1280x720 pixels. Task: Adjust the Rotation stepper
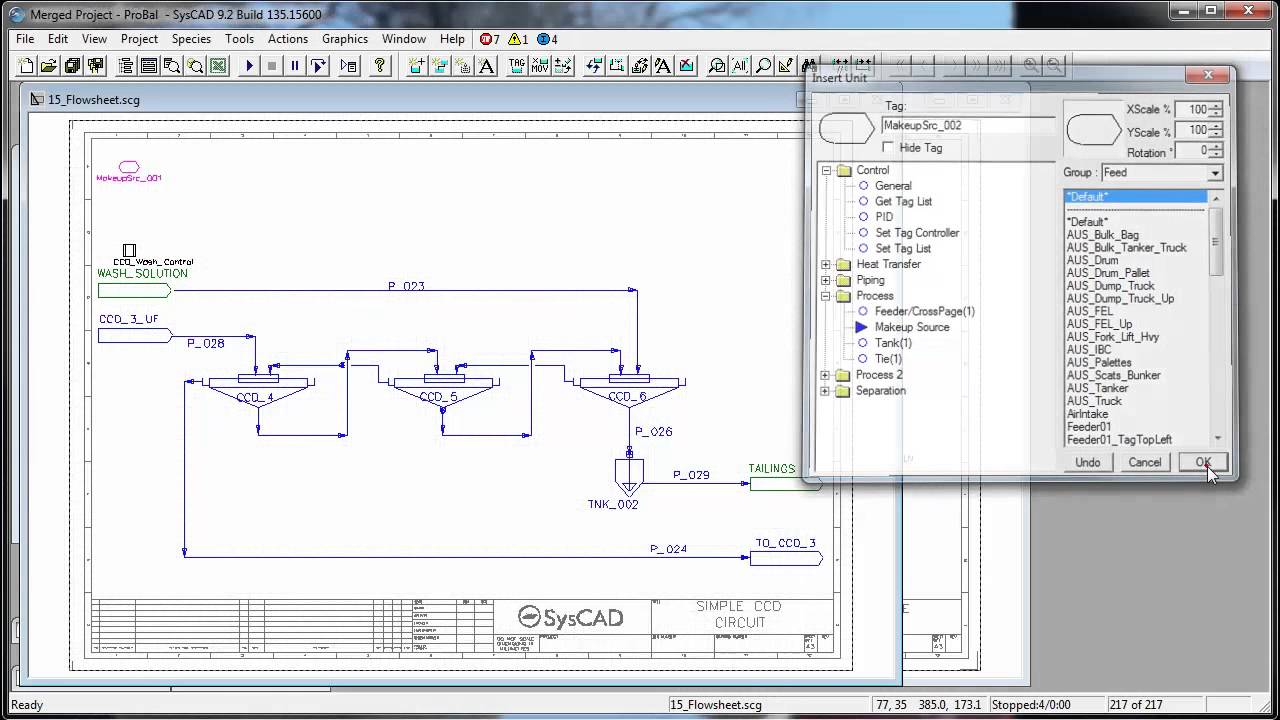coord(1216,151)
